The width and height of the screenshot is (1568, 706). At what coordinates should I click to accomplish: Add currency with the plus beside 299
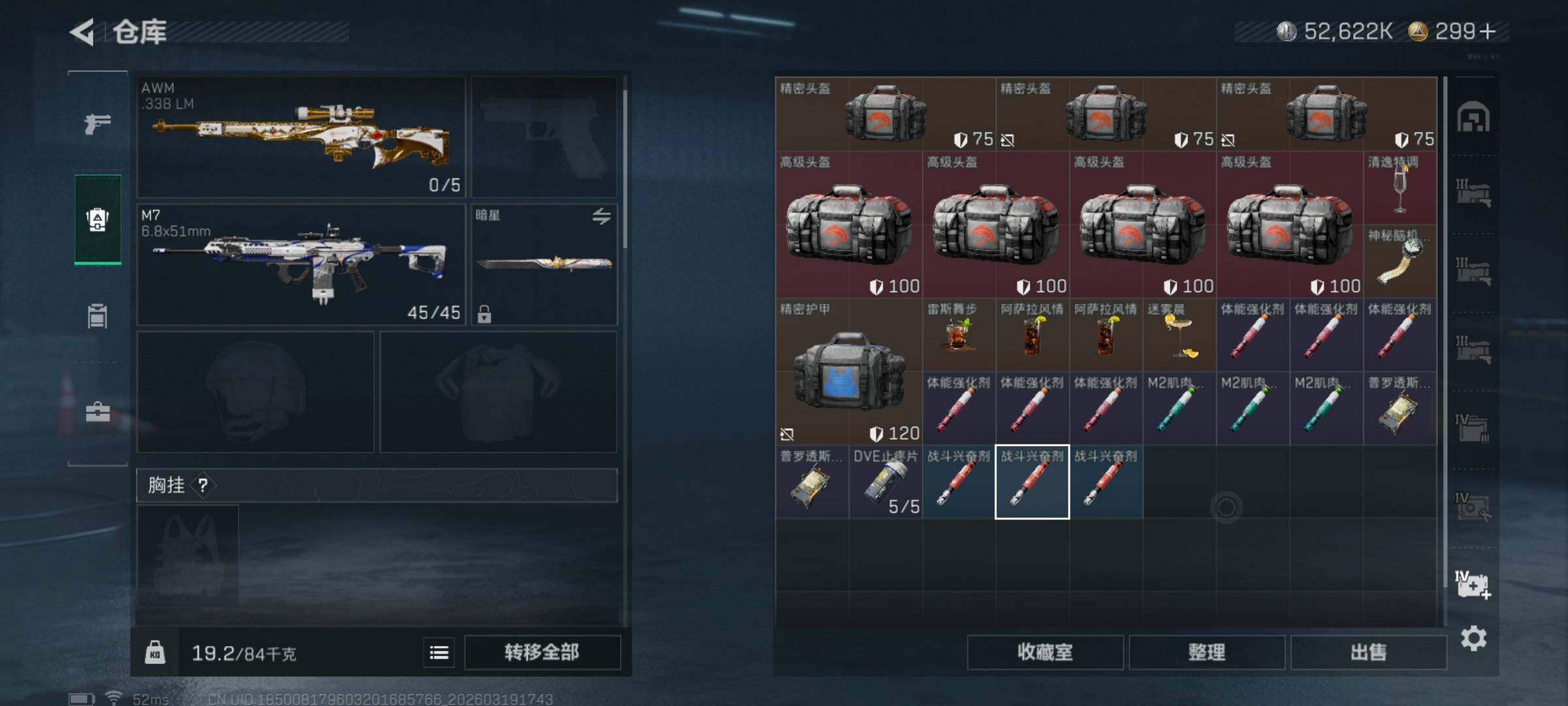1488,31
